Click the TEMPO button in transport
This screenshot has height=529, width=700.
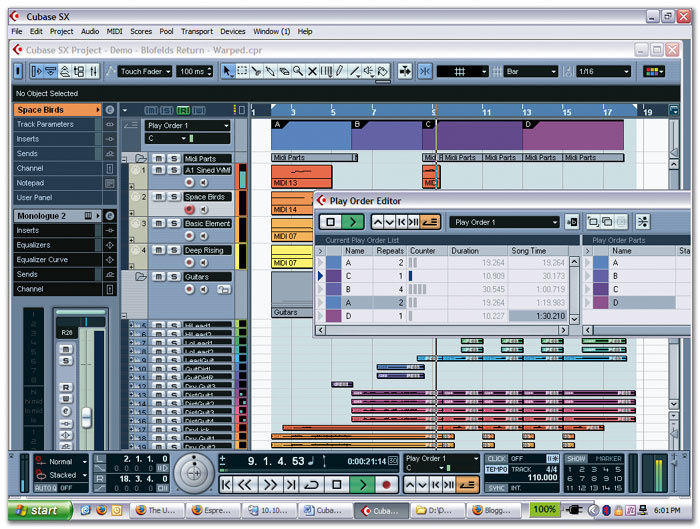tap(496, 469)
